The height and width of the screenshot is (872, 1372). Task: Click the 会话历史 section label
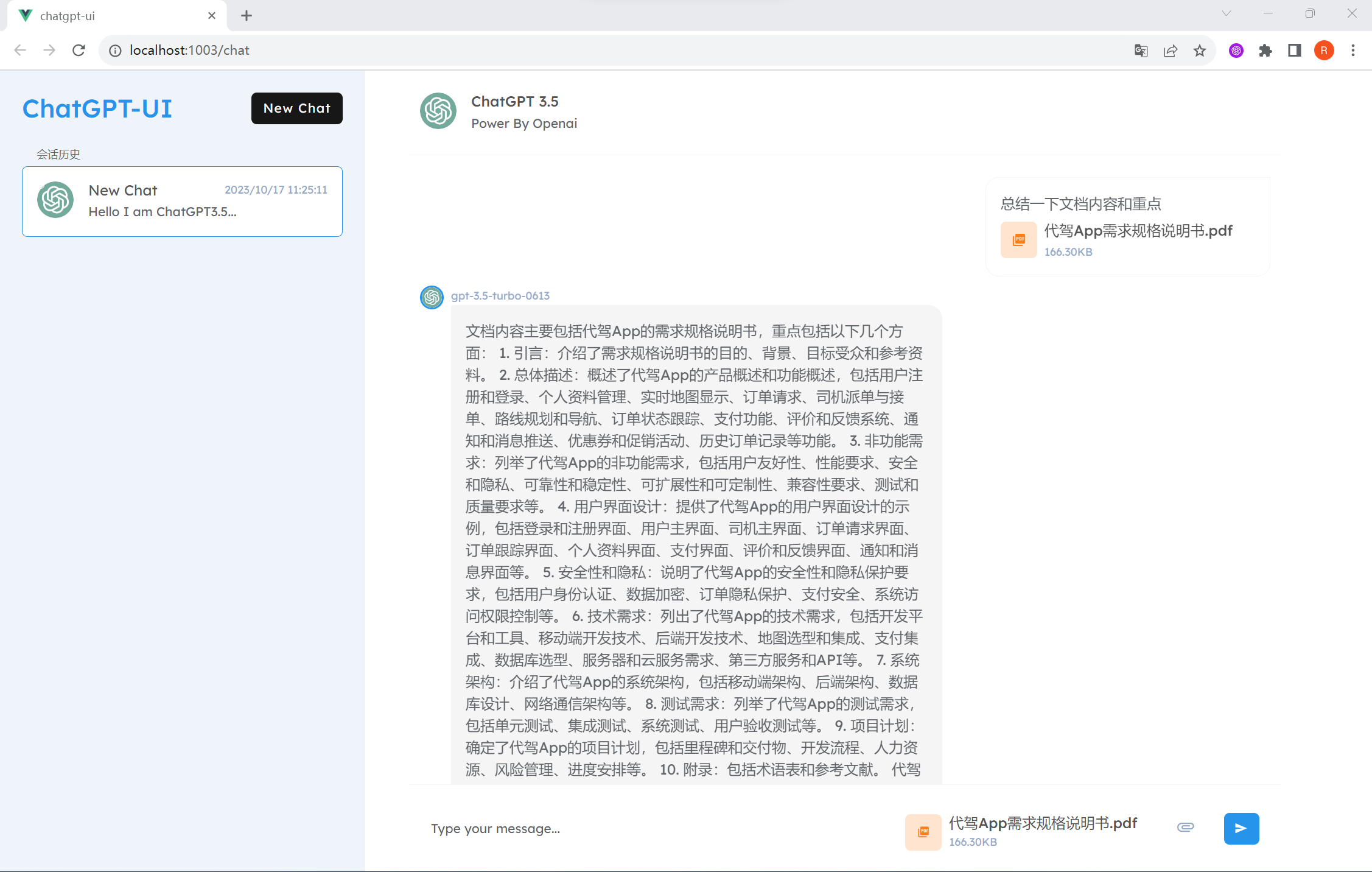tap(57, 154)
